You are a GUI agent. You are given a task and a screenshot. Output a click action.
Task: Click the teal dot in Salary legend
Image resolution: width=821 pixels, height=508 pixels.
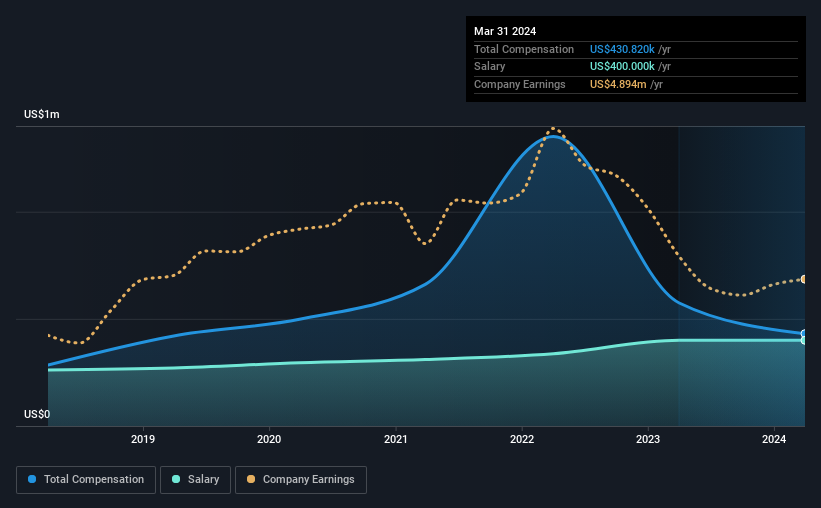(176, 479)
